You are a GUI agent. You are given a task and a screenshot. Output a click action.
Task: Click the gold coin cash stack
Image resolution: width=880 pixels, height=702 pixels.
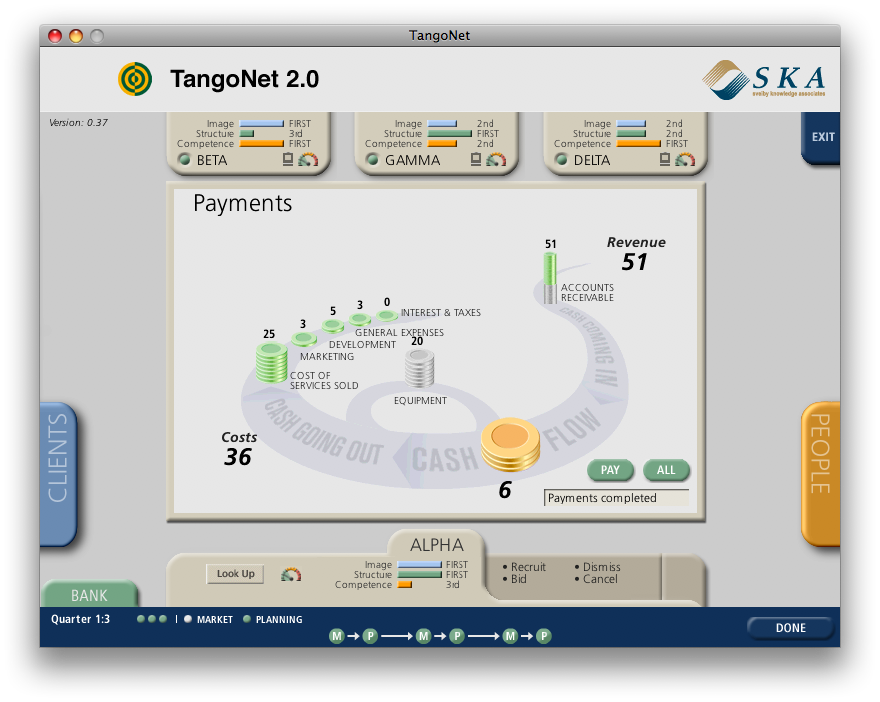(510, 446)
